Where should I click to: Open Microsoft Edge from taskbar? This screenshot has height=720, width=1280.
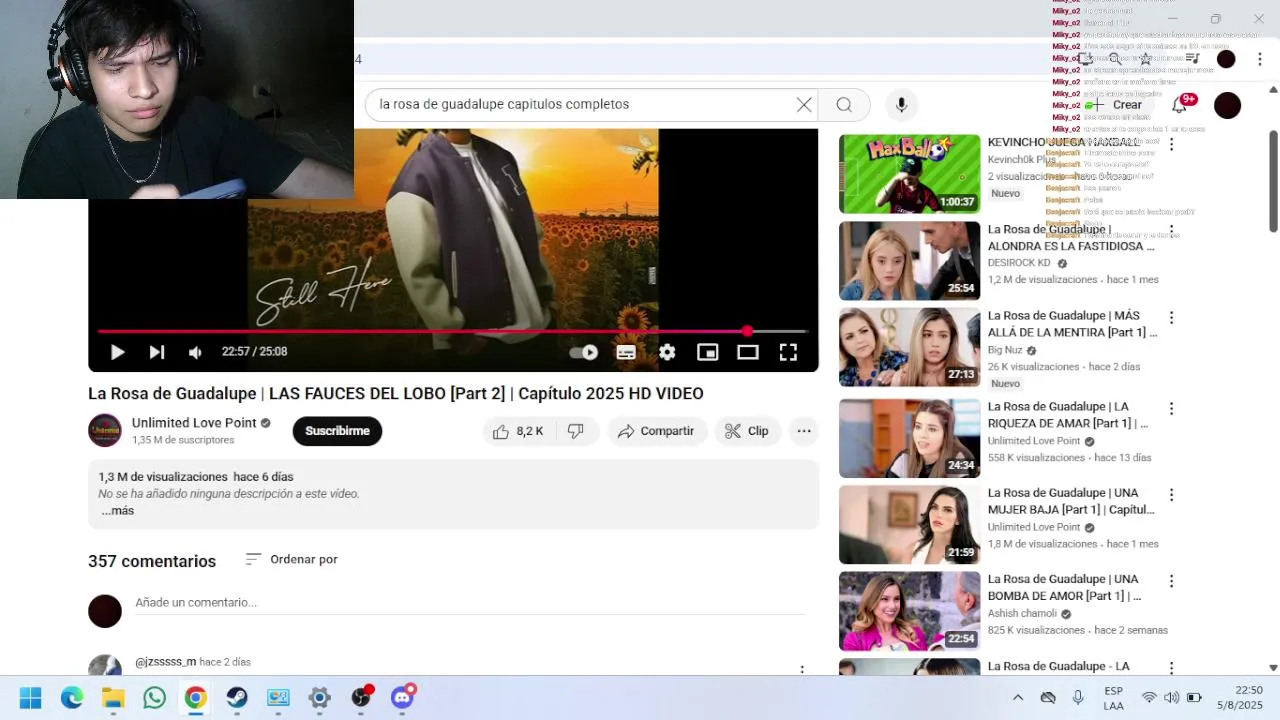coord(72,698)
